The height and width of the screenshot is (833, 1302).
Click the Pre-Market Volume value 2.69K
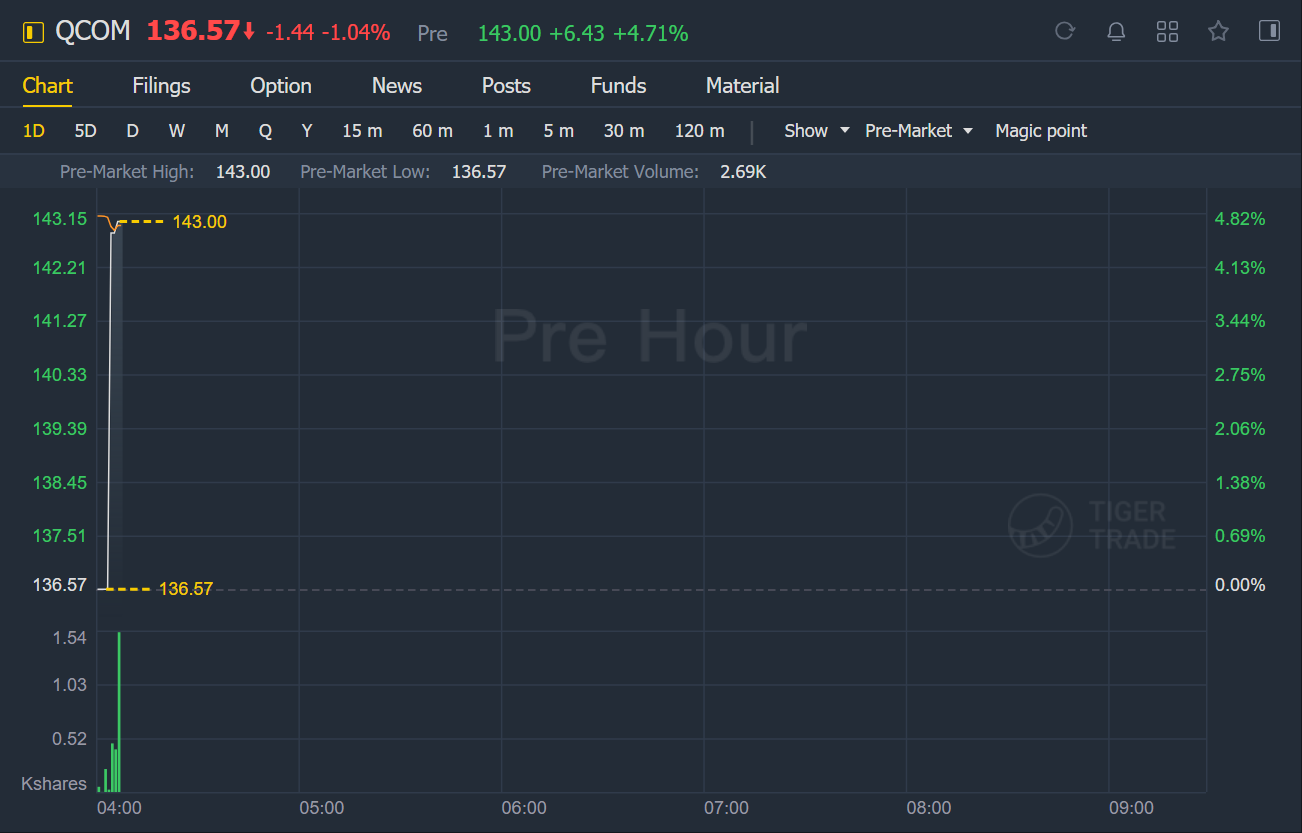[x=743, y=172]
